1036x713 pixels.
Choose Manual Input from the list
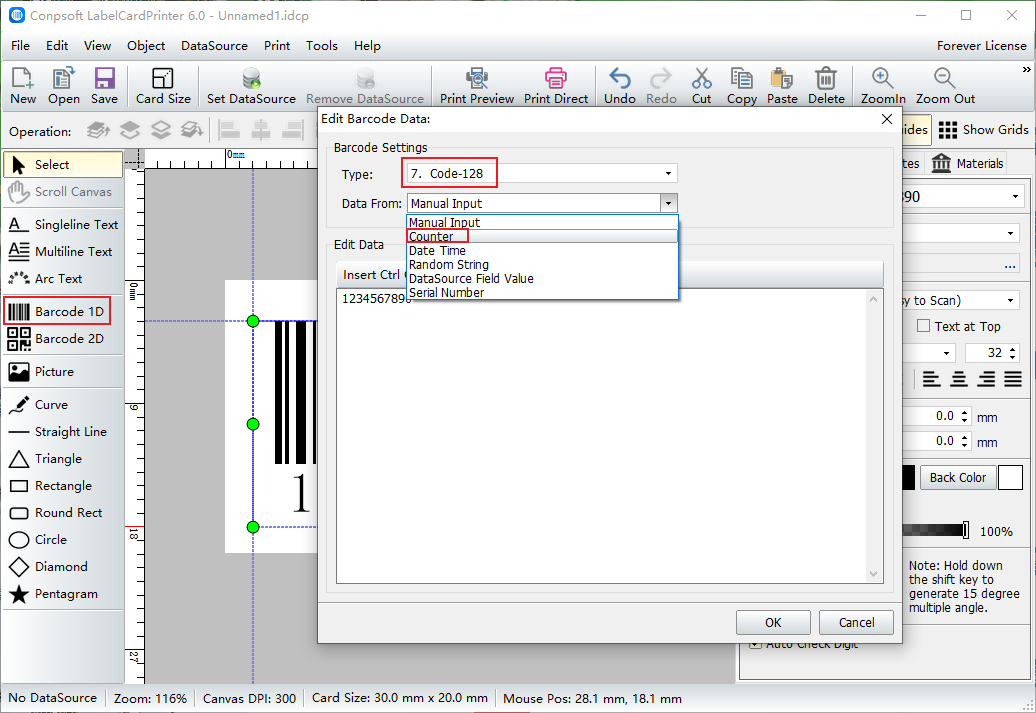click(x=542, y=222)
